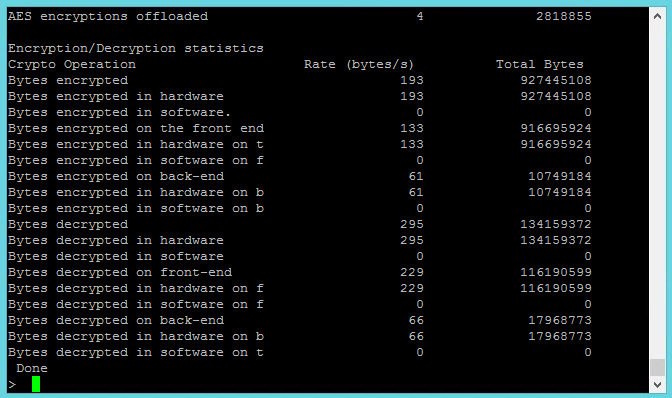Click 'Bytes encrypted on the front end' label
The width and height of the screenshot is (672, 398).
pyautogui.click(x=136, y=129)
